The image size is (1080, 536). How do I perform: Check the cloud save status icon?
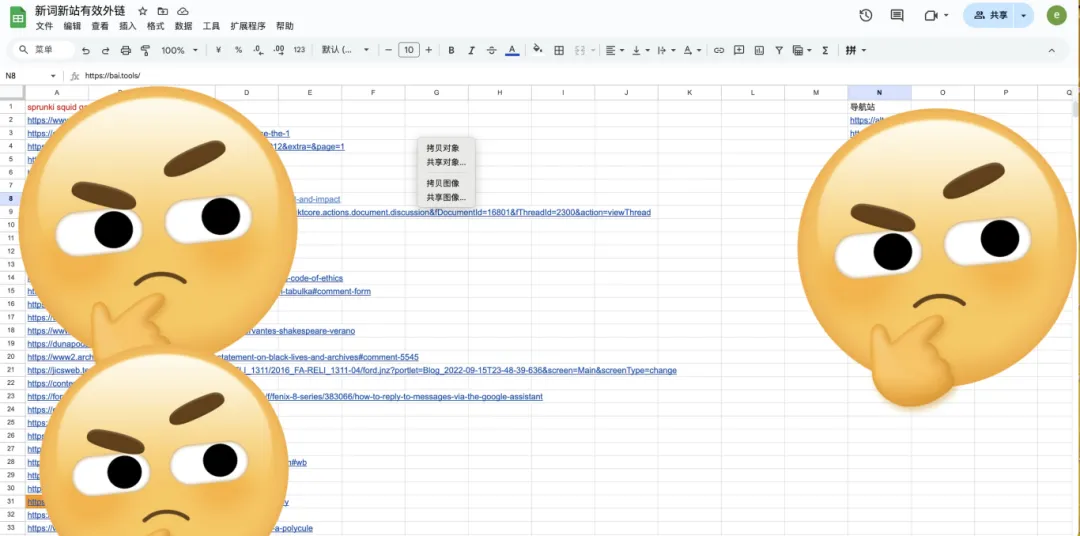tap(183, 12)
